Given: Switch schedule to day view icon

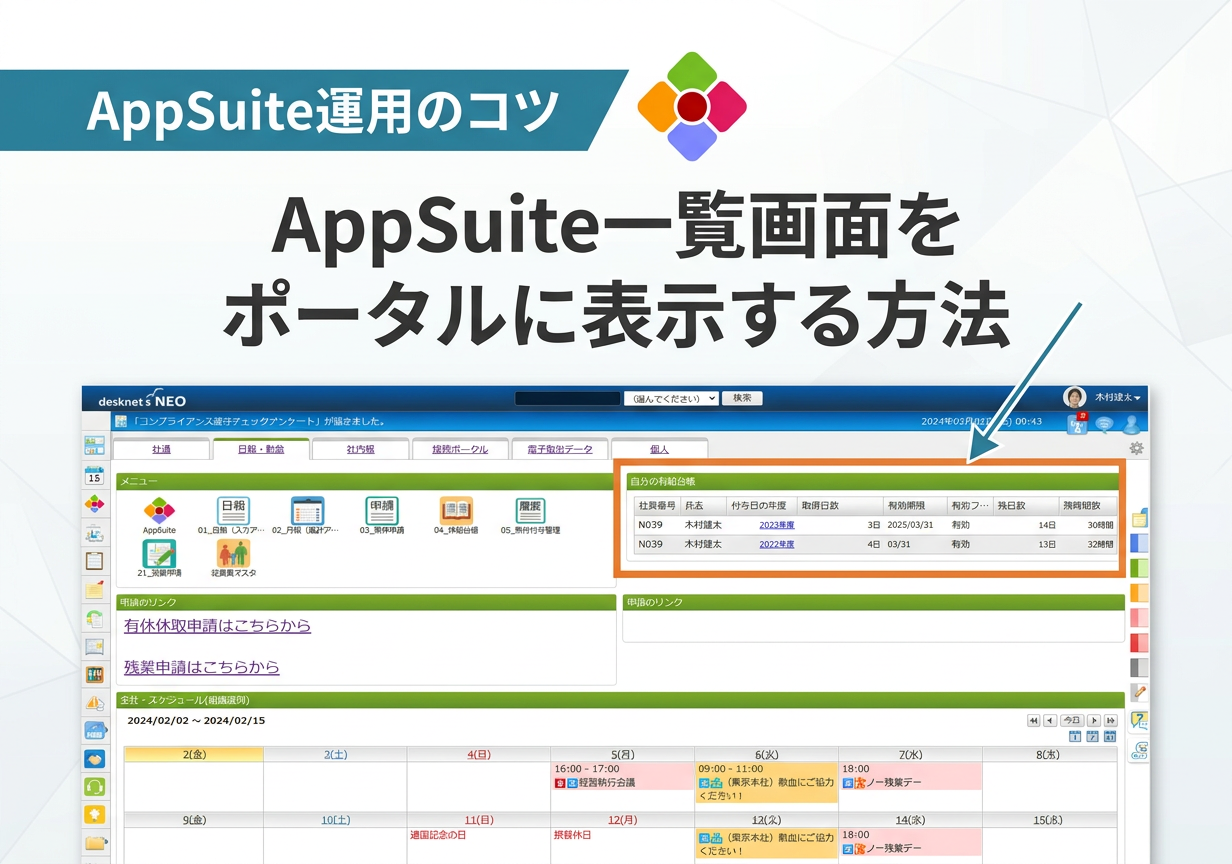Looking at the screenshot, I should coord(1076,737).
